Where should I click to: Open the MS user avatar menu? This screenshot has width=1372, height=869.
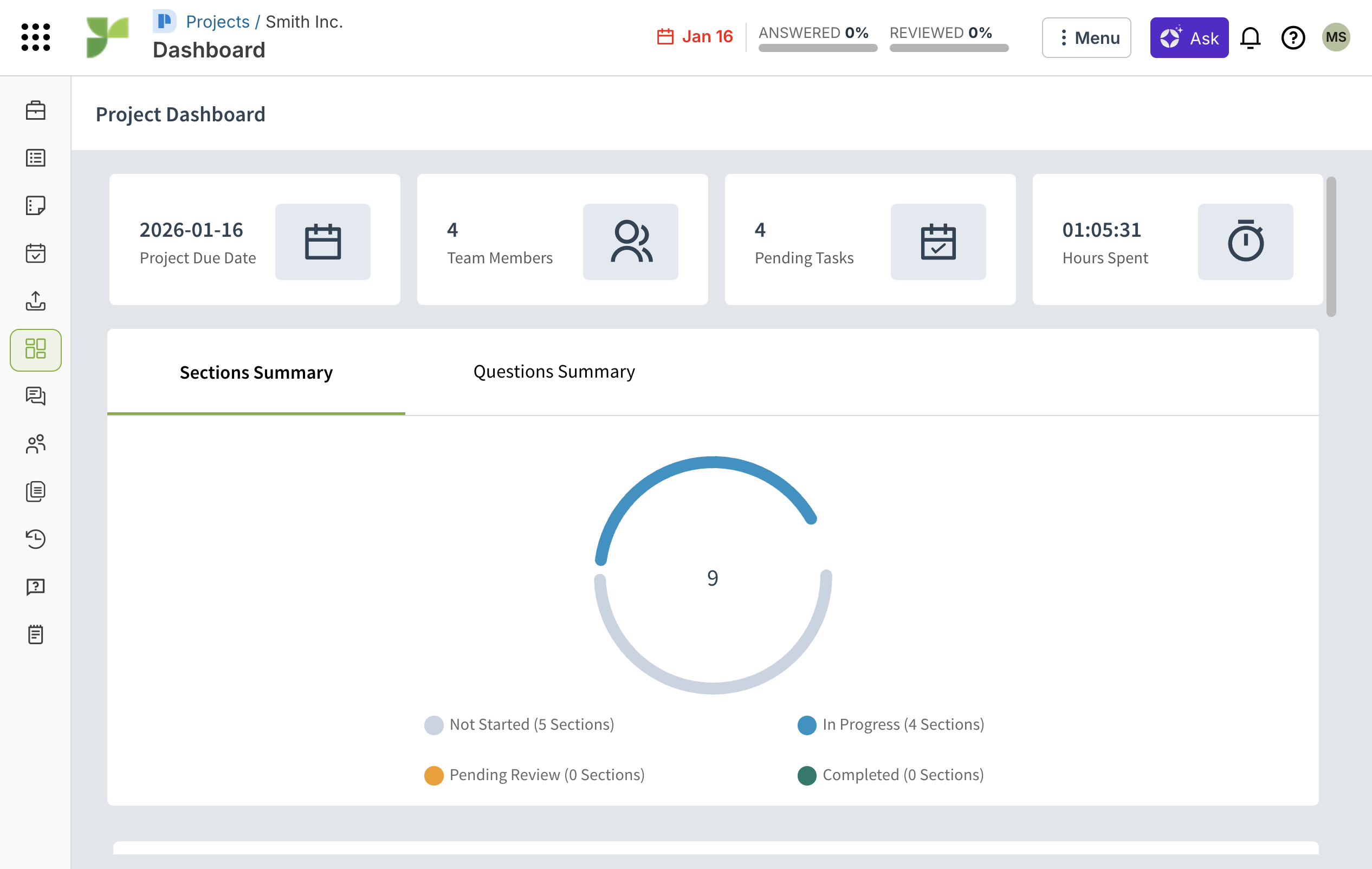(x=1336, y=37)
